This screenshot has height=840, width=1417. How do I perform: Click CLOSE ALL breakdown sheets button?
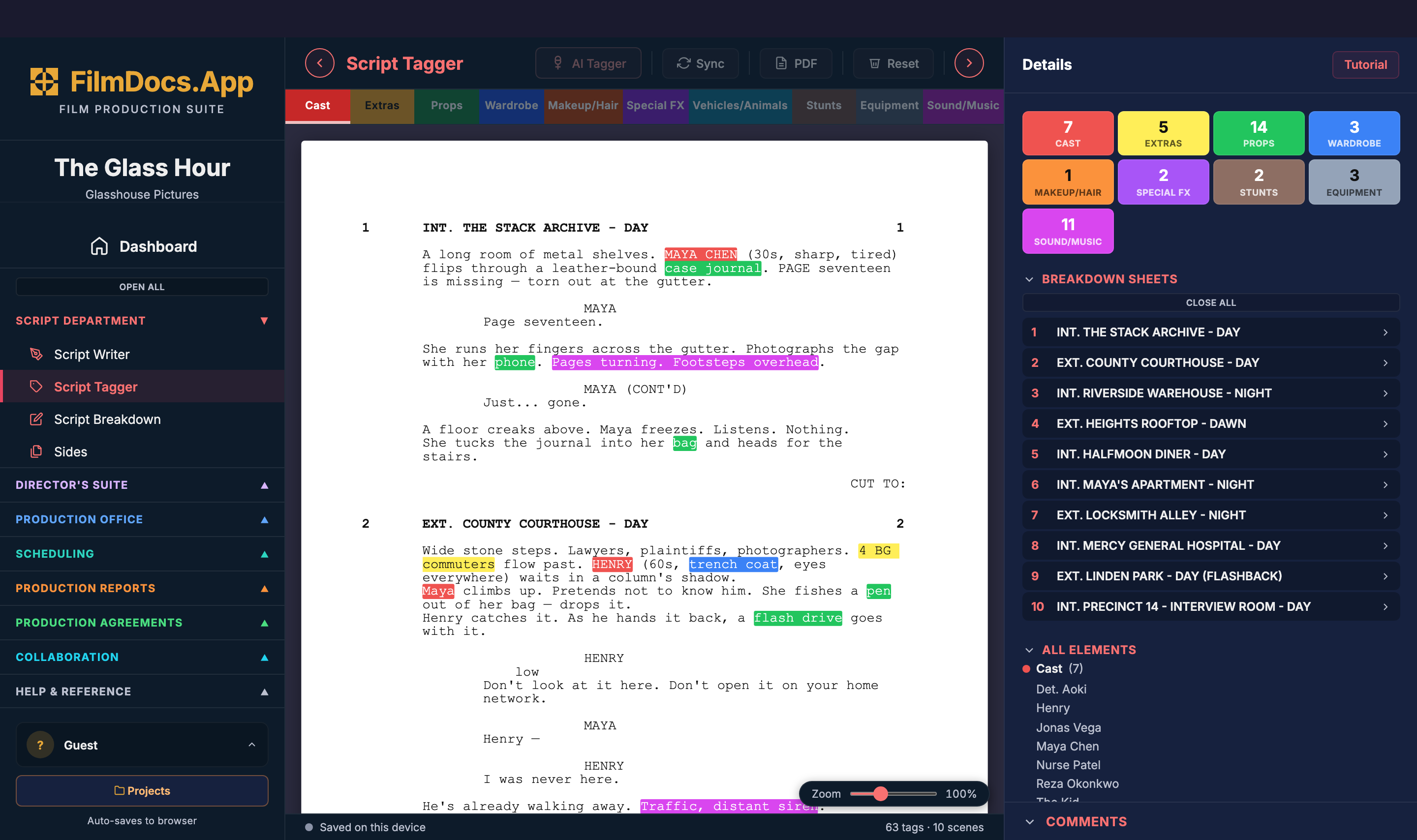[x=1211, y=303]
